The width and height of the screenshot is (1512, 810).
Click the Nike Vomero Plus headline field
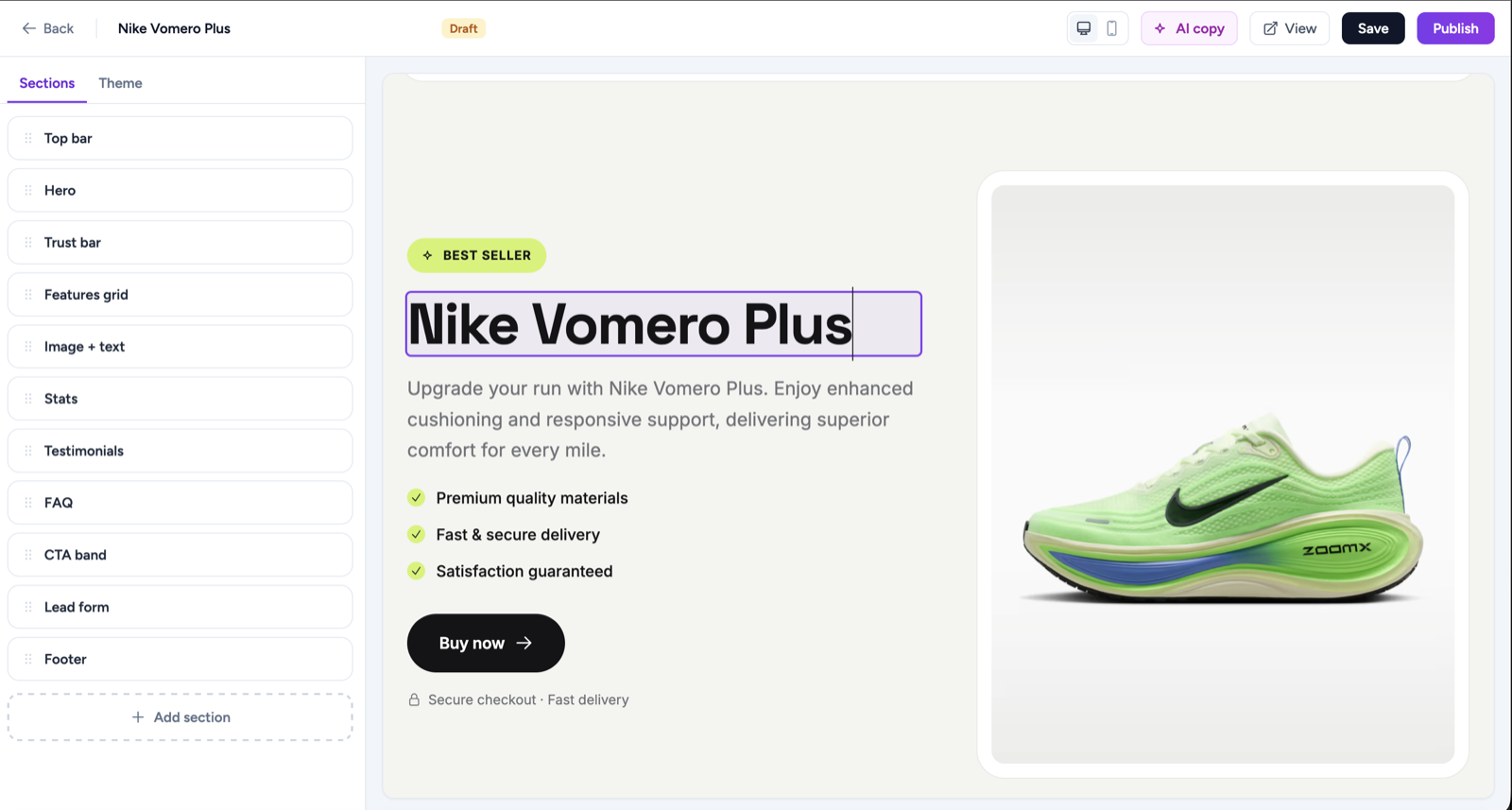click(663, 324)
